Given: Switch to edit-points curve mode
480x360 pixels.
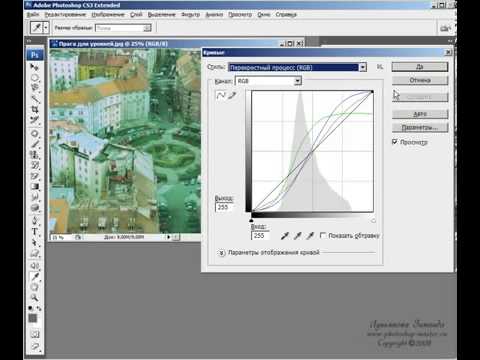Looking at the screenshot, I should [221, 96].
